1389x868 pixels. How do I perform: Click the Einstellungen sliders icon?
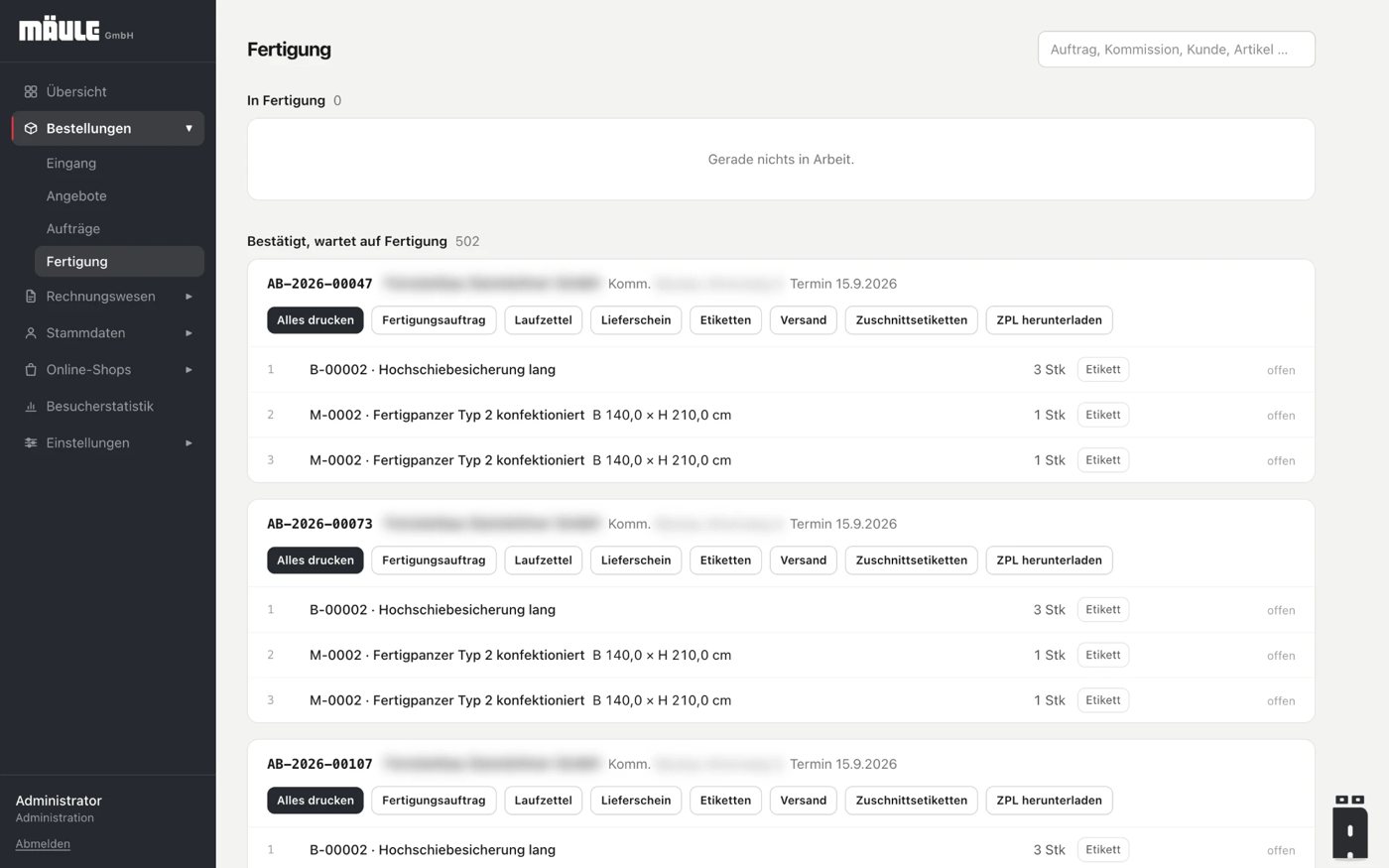(x=31, y=443)
